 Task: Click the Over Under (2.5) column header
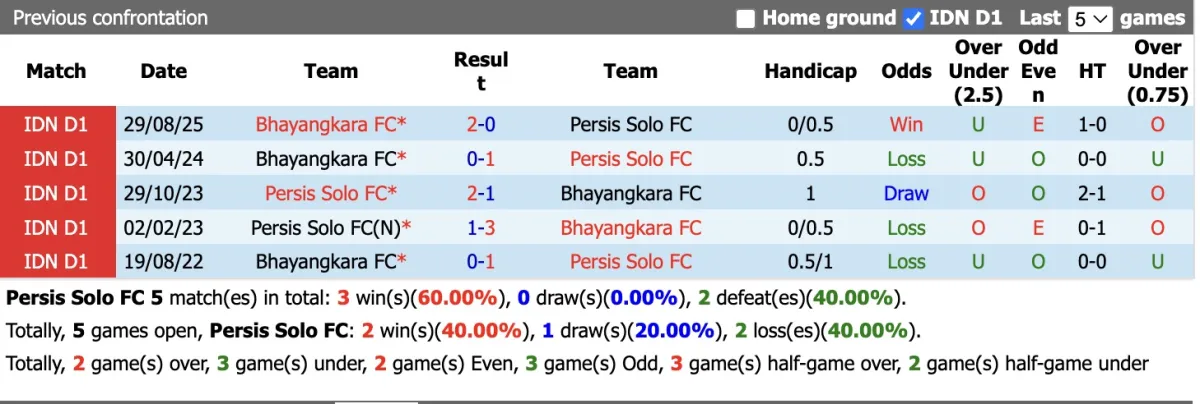tap(978, 71)
